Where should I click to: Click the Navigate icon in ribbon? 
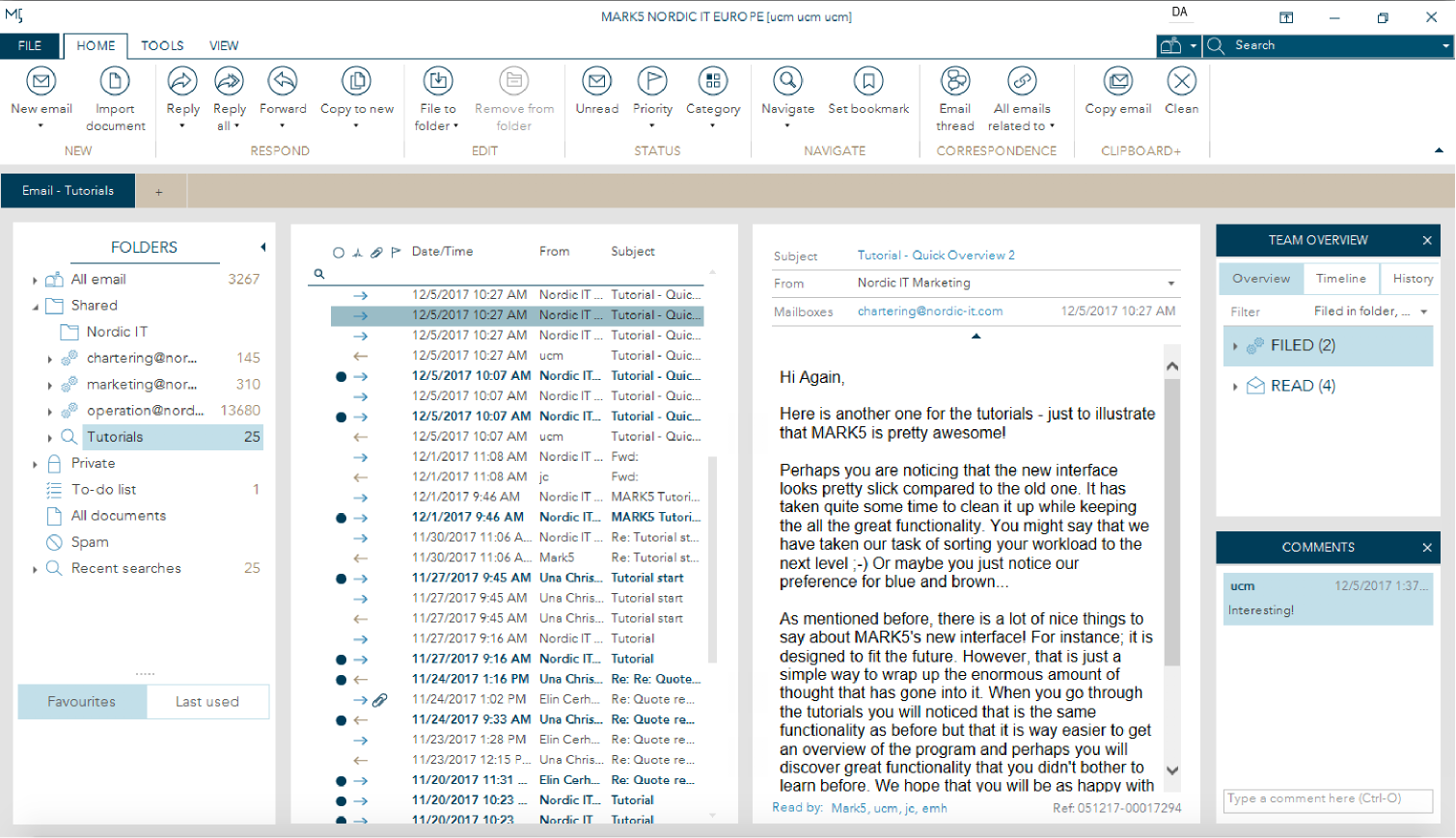788,81
